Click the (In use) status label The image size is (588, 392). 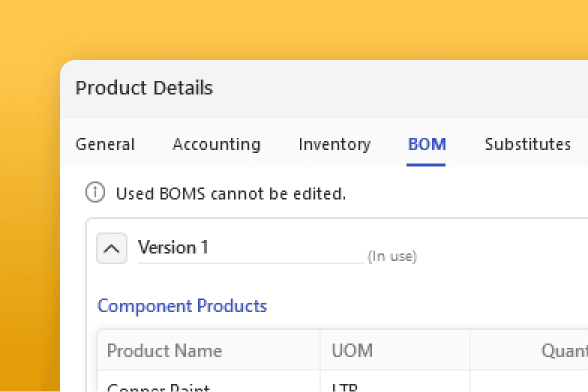tap(392, 257)
